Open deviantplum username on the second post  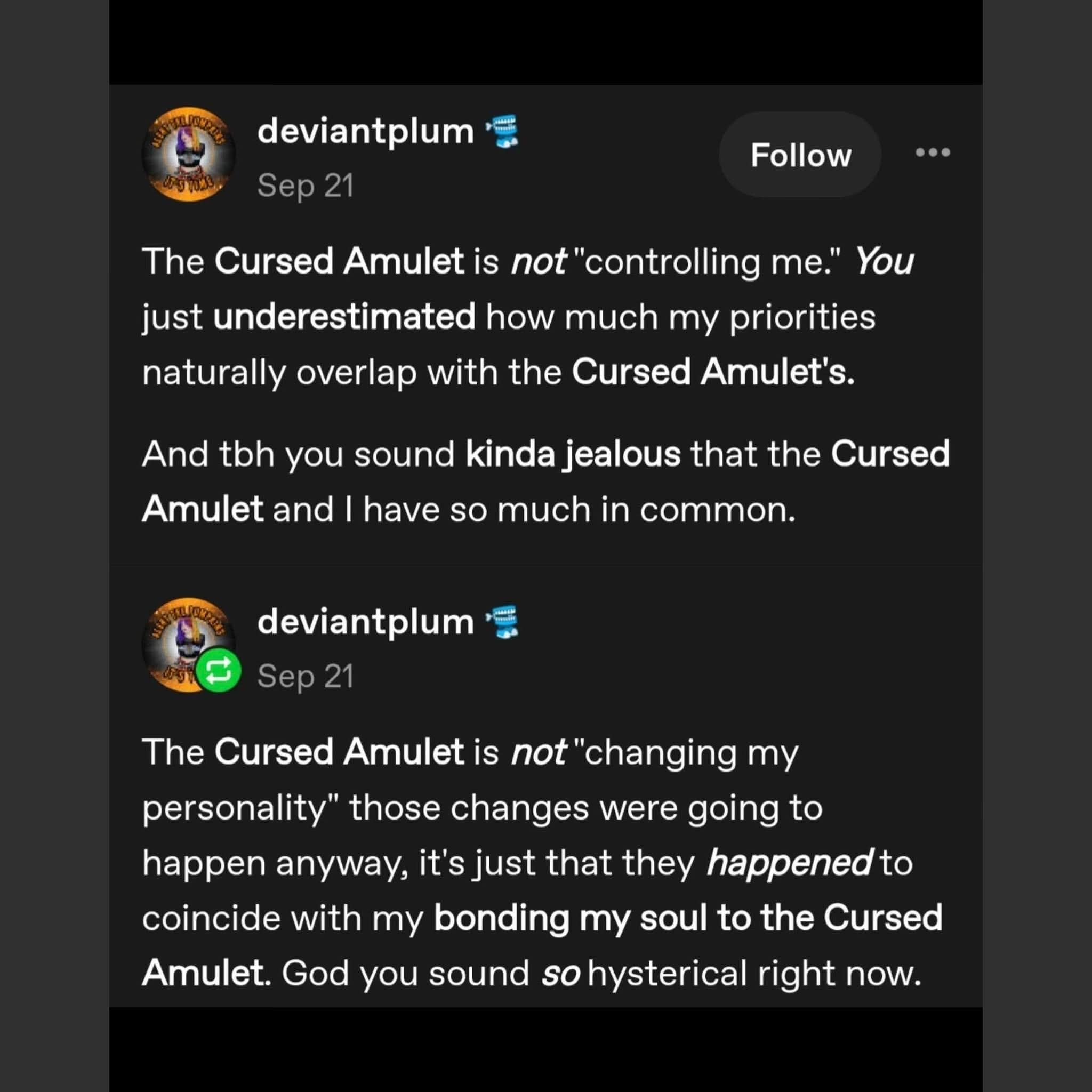point(365,622)
